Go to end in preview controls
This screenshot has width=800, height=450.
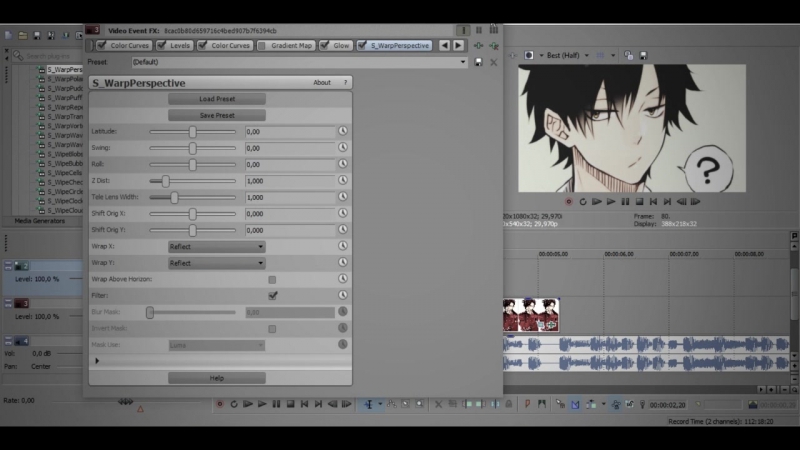pyautogui.click(x=667, y=202)
